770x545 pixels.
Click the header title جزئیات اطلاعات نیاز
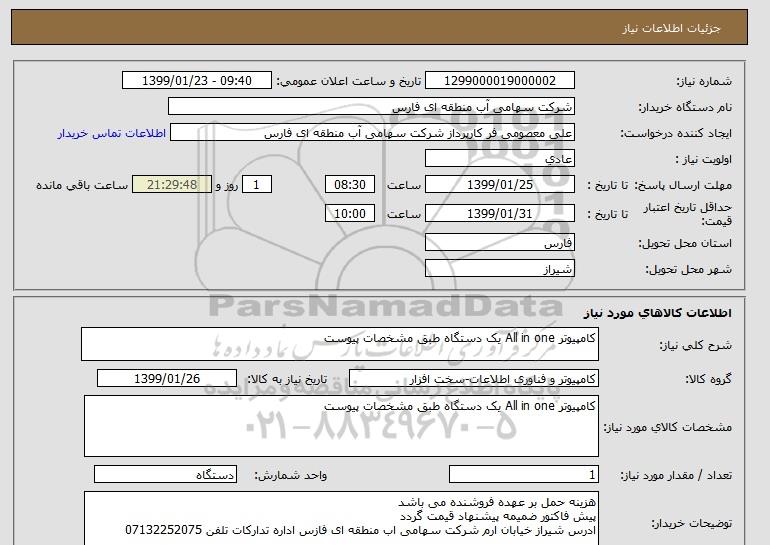[671, 28]
